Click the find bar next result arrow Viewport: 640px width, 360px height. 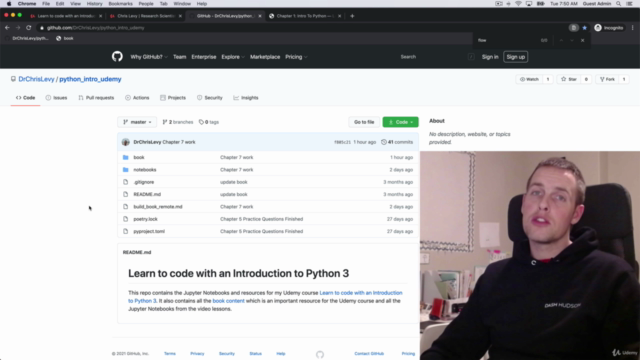tap(572, 40)
